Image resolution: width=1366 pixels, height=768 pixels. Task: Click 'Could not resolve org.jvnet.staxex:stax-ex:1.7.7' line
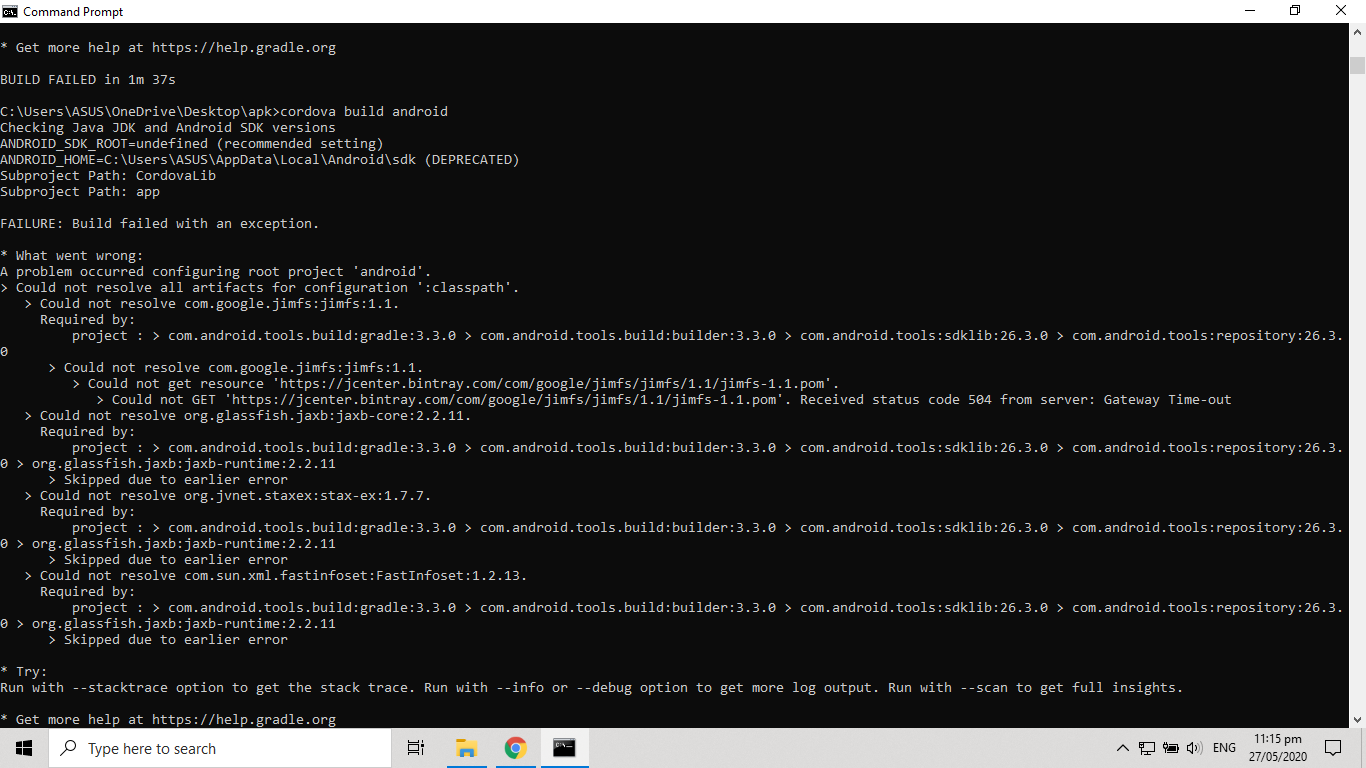pos(228,495)
